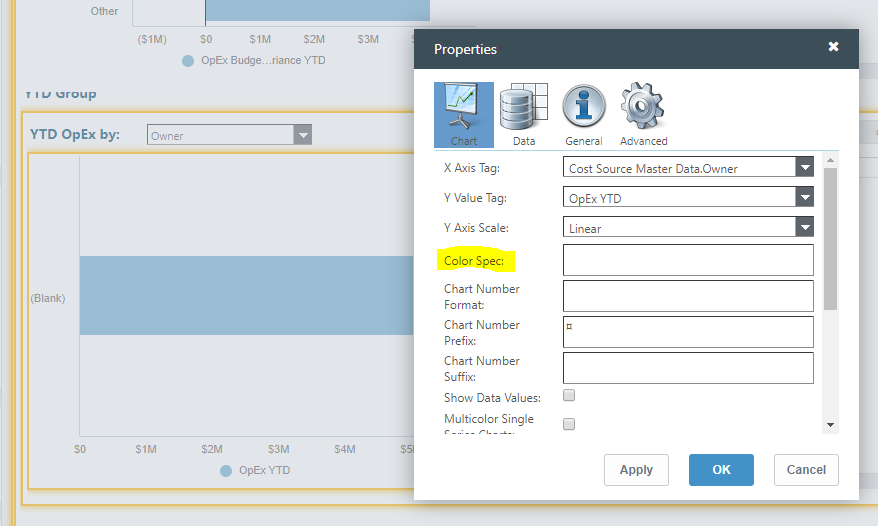This screenshot has height=526, width=878.
Task: Confirm with the OK button
Action: click(721, 469)
